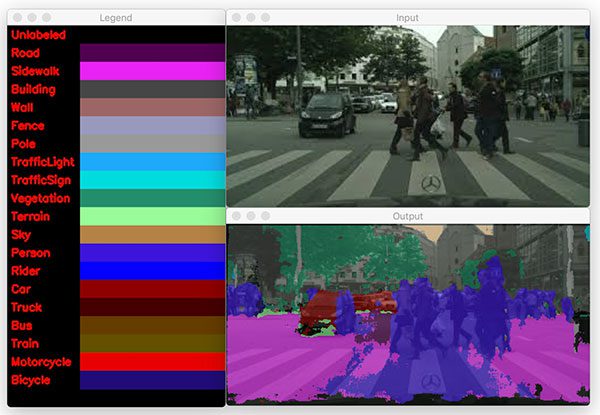The height and width of the screenshot is (415, 600).
Task: Select the 'Truck' legend text
Action: point(26,308)
